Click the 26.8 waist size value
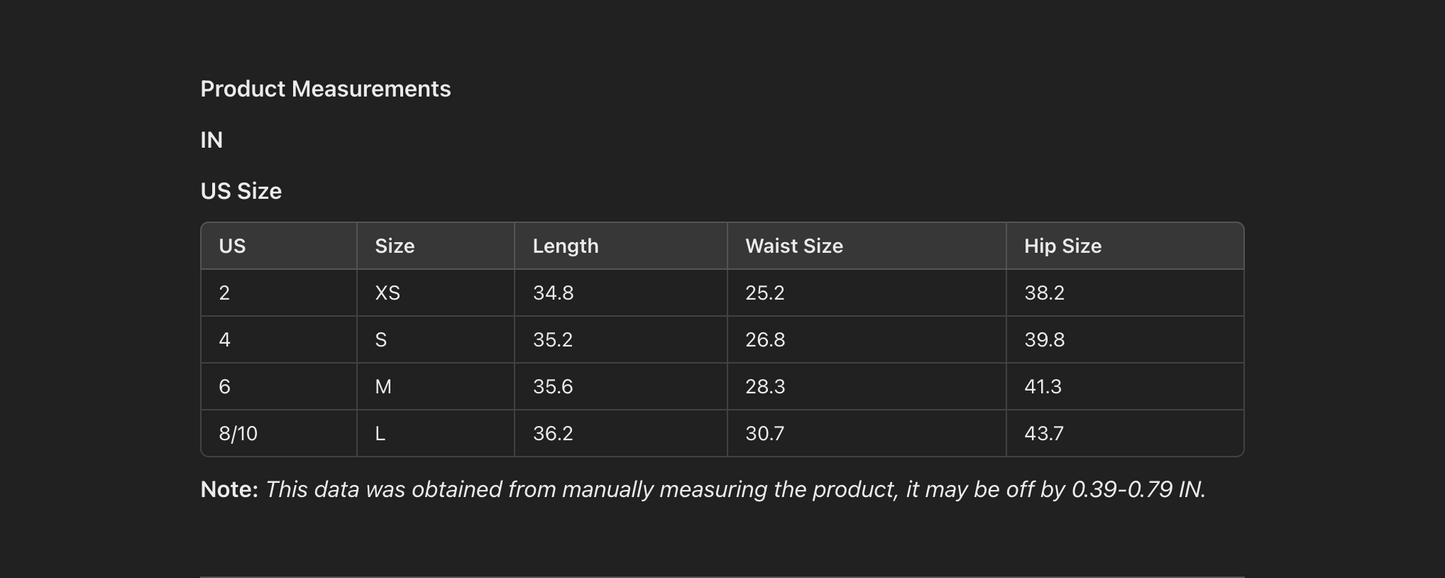 (x=765, y=340)
